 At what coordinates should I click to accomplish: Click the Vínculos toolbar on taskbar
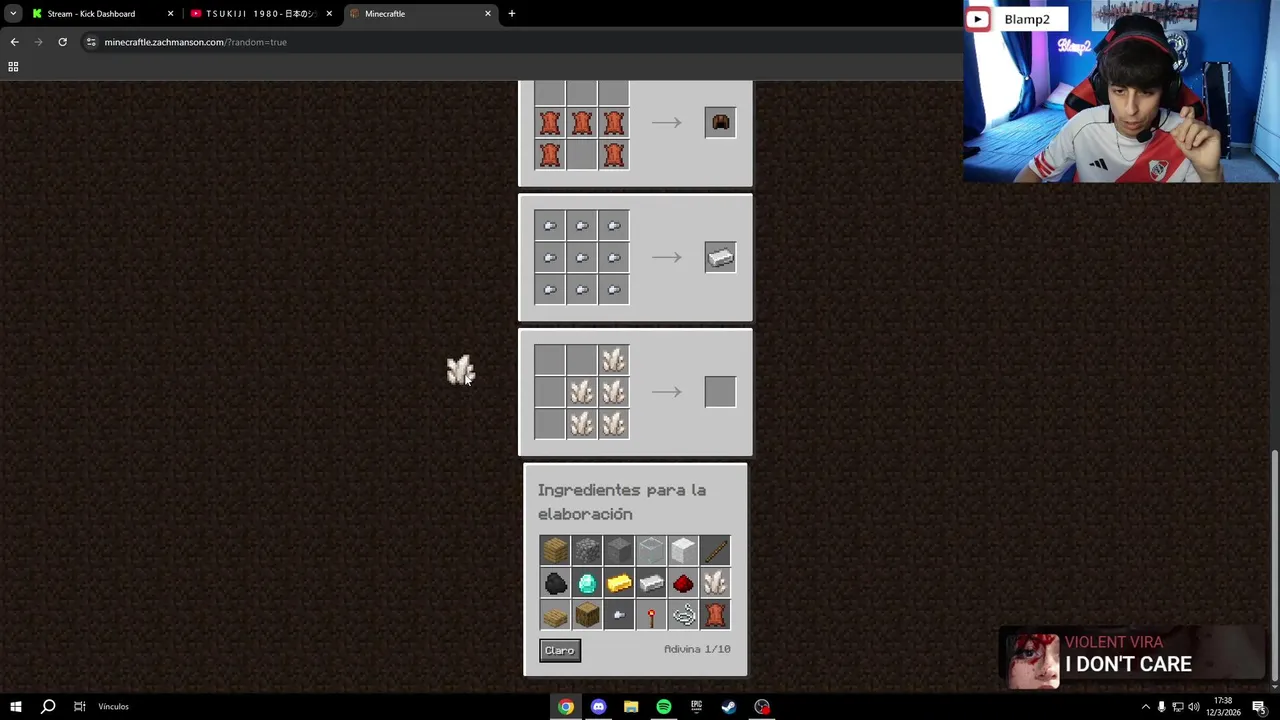[x=113, y=707]
